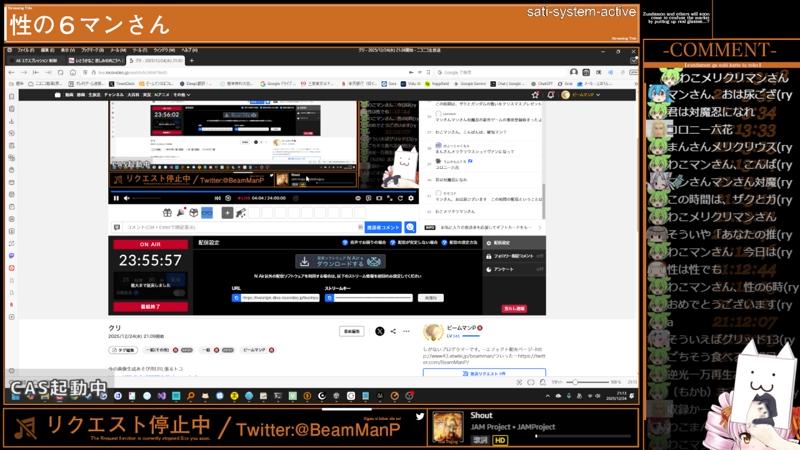This screenshot has height=450, width=800.
Task: Toggle player fullscreen icon
Action: tap(389, 198)
